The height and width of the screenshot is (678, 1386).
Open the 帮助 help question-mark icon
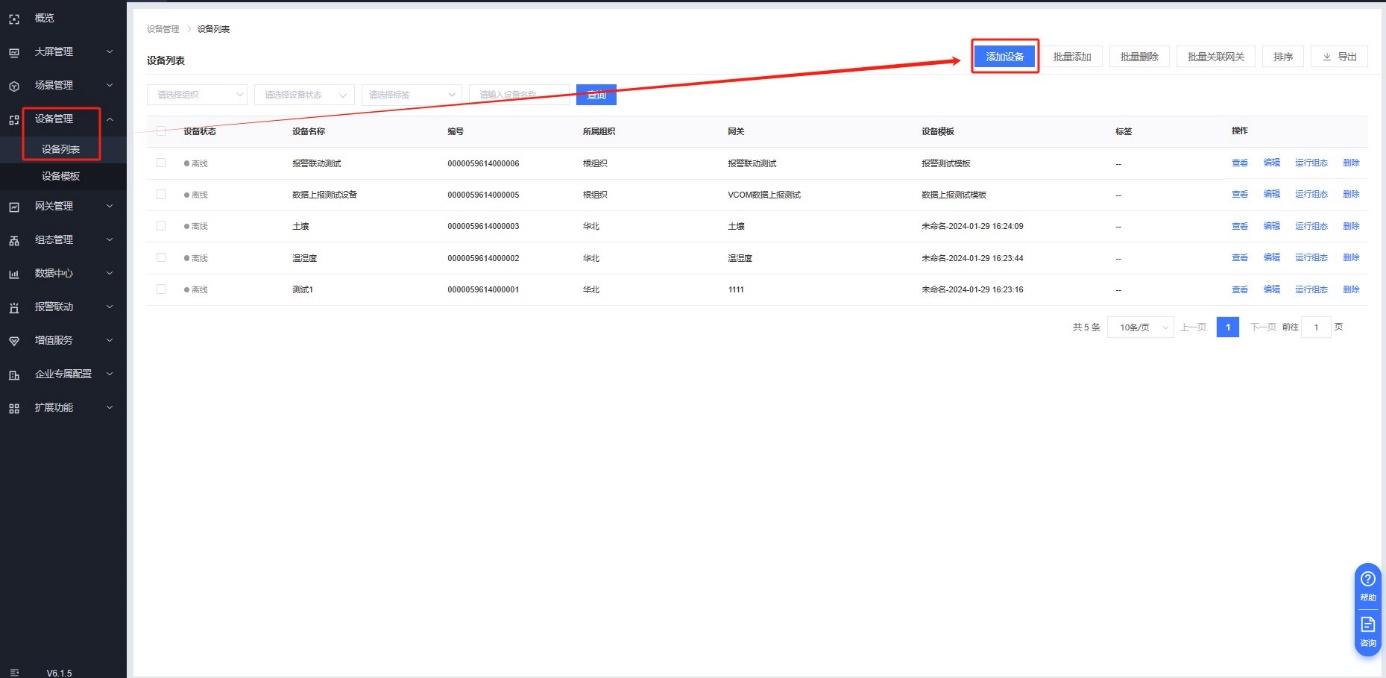point(1368,579)
